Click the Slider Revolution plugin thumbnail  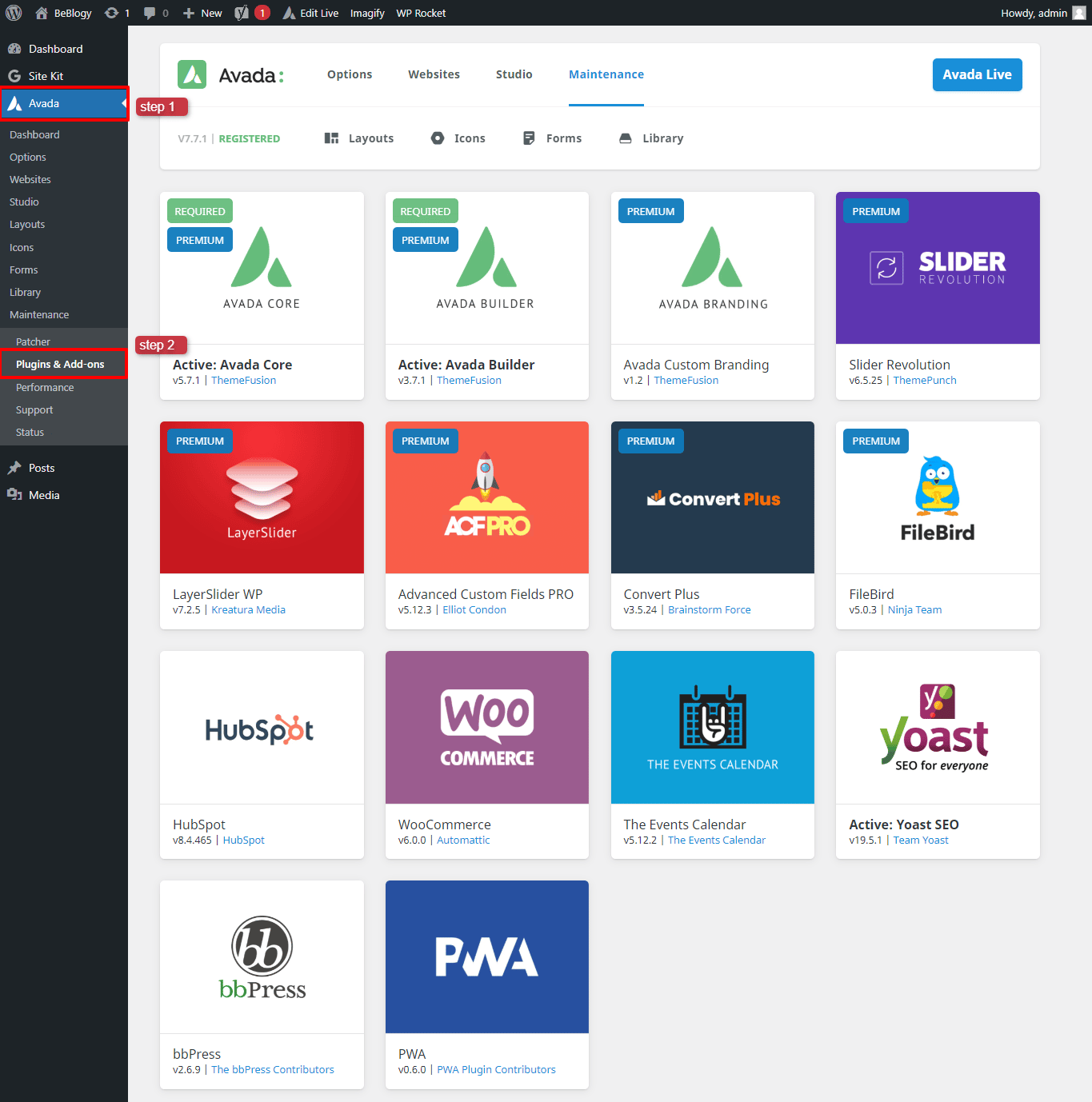point(938,268)
